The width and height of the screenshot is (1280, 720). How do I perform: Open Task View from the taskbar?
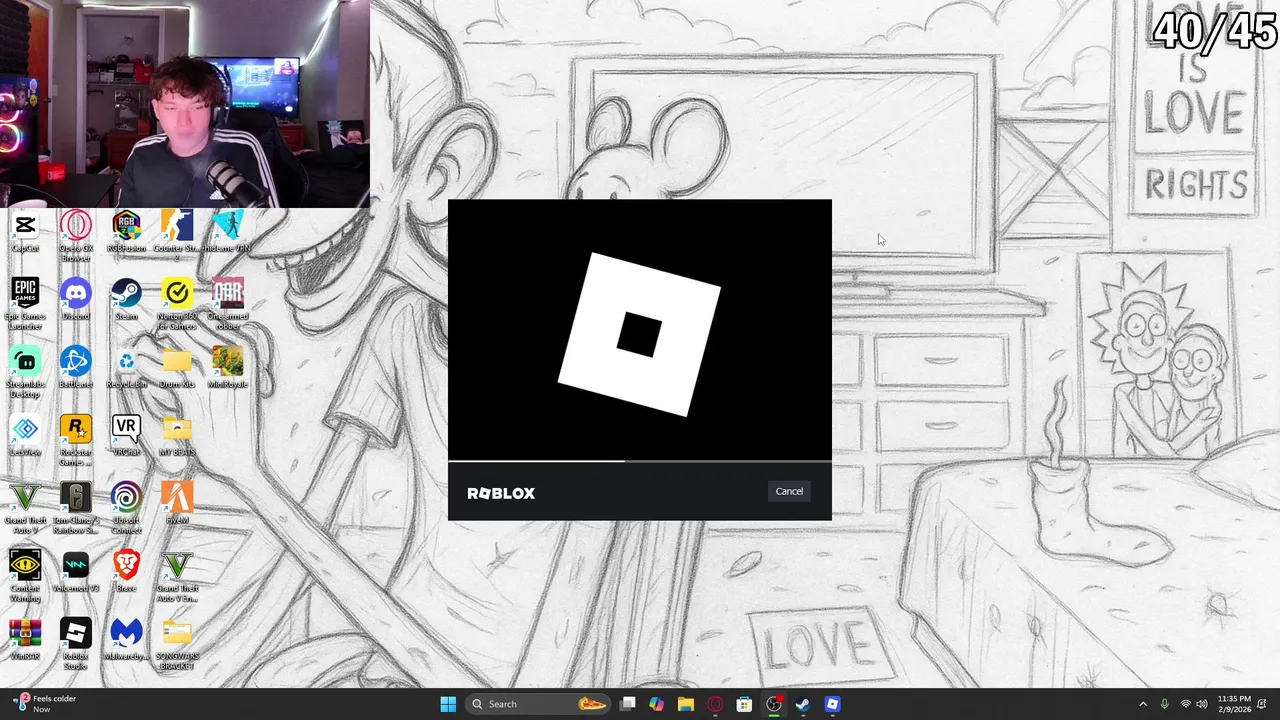tap(627, 704)
